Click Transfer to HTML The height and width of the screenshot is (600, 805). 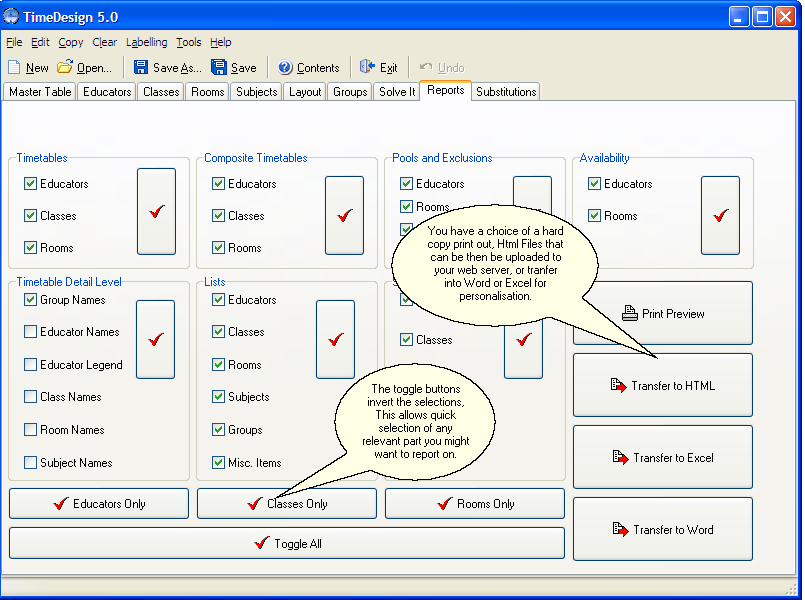pyautogui.click(x=663, y=385)
